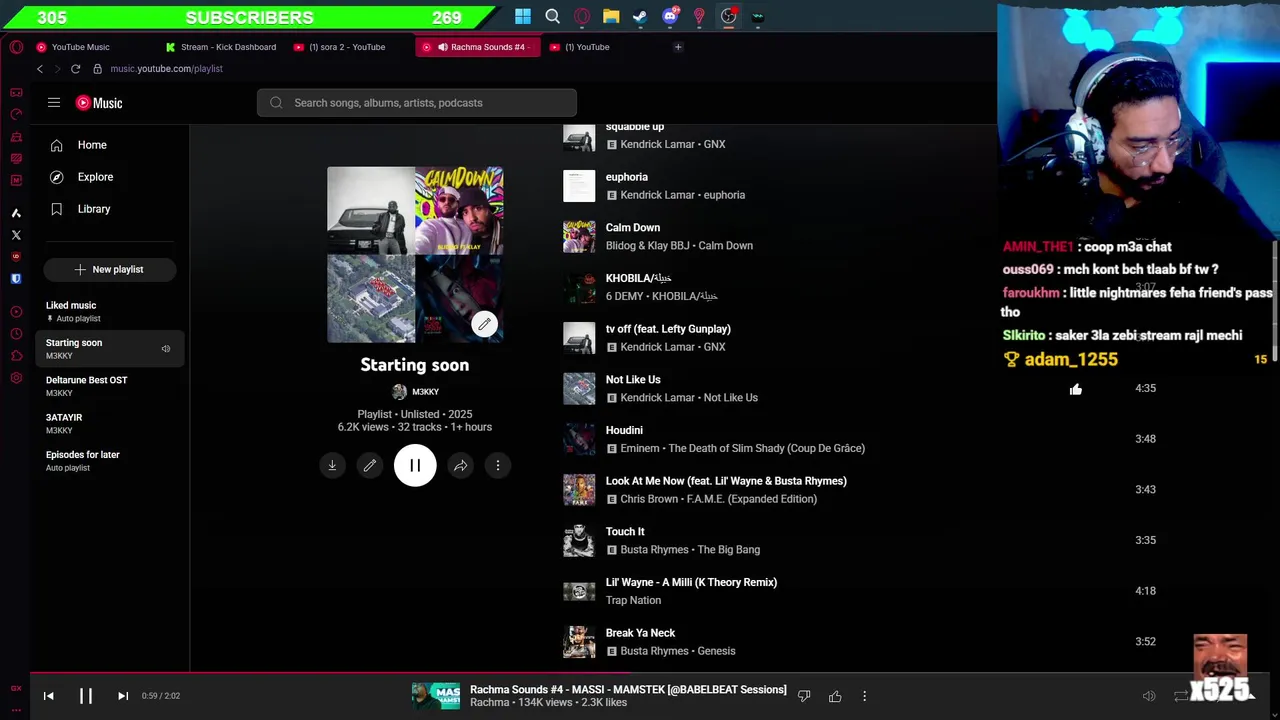
Task: Open the Busta Rhymes artist link under Touch It
Action: (654, 550)
